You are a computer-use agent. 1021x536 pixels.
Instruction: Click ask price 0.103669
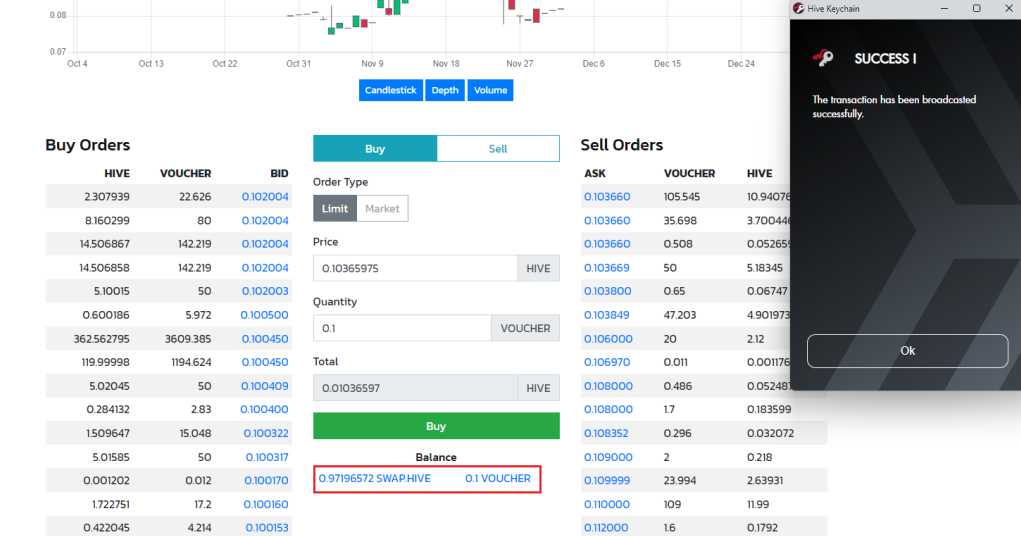[x=607, y=268]
